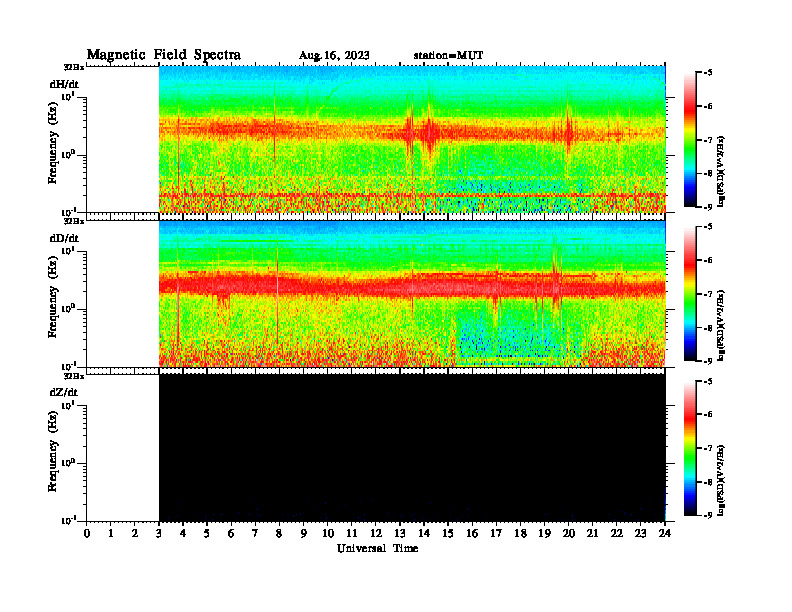The height and width of the screenshot is (612, 792).
Task: Click the "Universal Time" axis label
Action: pyautogui.click(x=377, y=548)
